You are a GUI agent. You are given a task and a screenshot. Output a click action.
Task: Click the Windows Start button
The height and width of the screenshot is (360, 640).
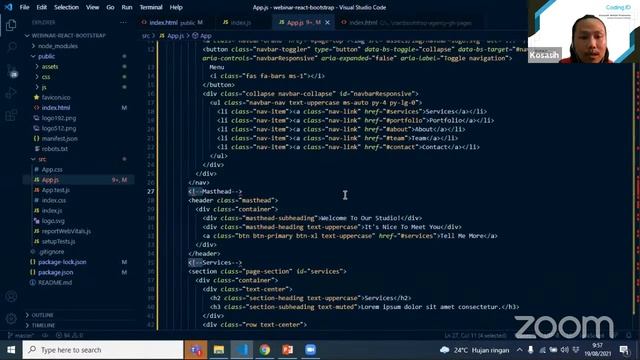(x=11, y=350)
